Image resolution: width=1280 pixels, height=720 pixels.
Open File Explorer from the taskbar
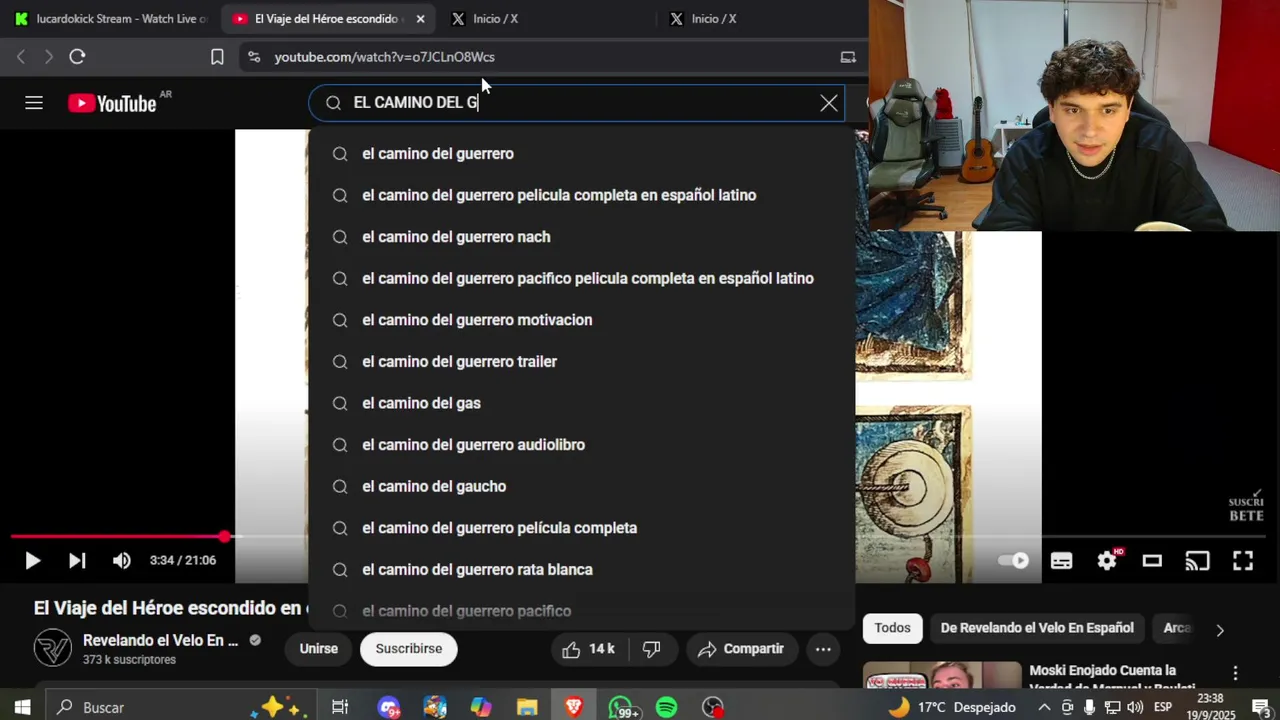coord(527,707)
